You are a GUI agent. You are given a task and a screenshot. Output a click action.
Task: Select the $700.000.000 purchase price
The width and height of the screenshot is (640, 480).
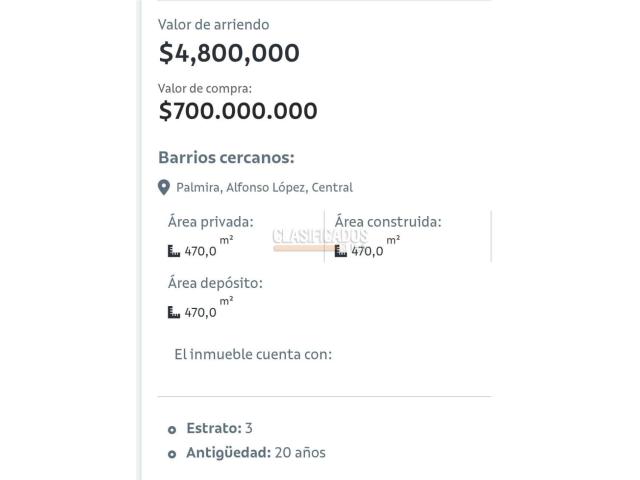[238, 111]
